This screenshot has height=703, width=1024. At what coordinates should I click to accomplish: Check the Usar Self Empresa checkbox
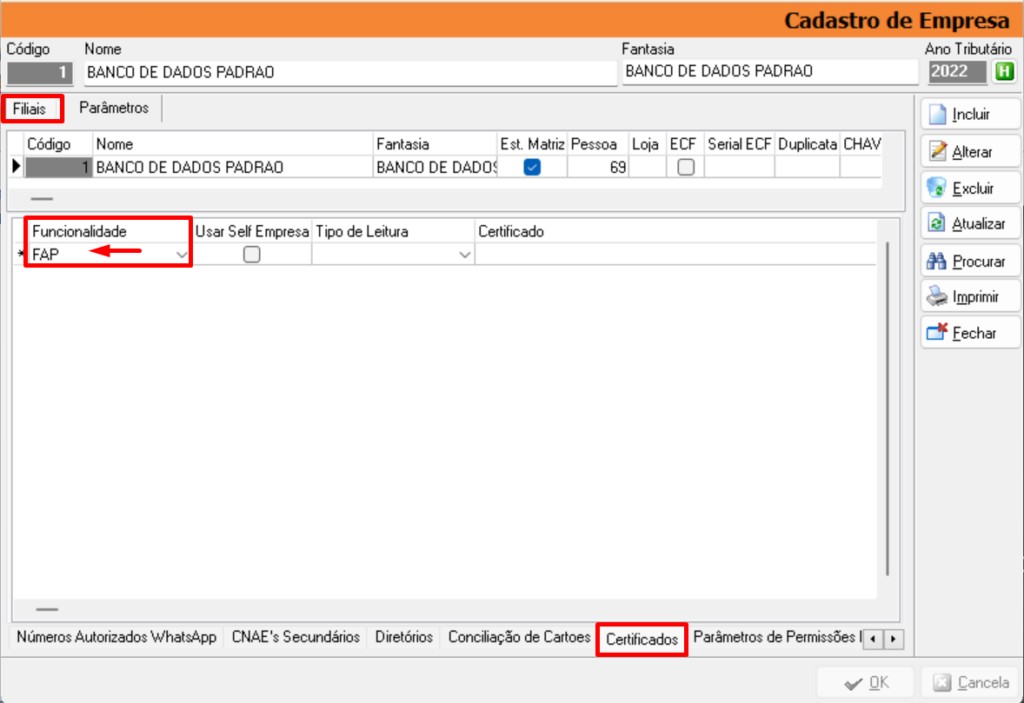click(x=252, y=255)
